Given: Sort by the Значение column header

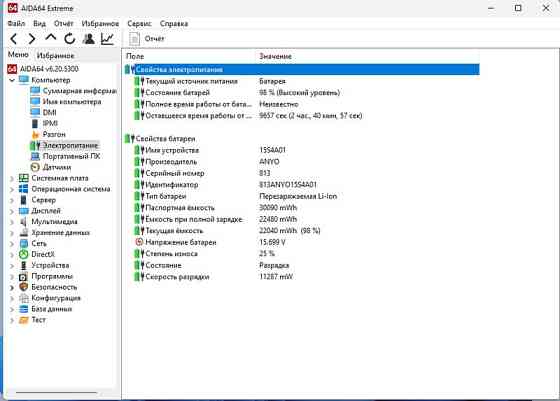Looking at the screenshot, I should pyautogui.click(x=275, y=56).
